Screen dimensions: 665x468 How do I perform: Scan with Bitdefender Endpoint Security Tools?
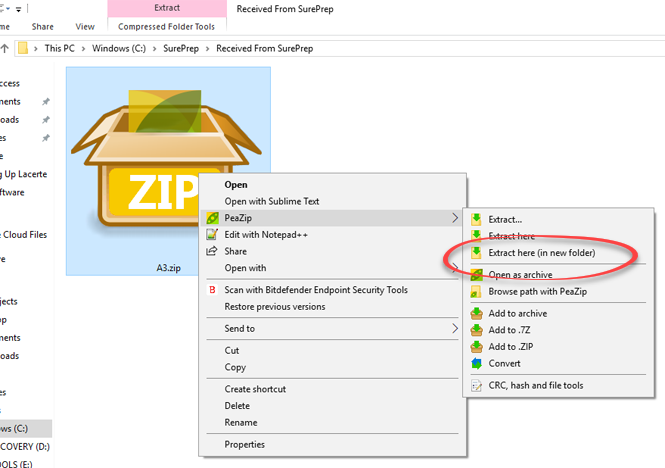pos(332,290)
